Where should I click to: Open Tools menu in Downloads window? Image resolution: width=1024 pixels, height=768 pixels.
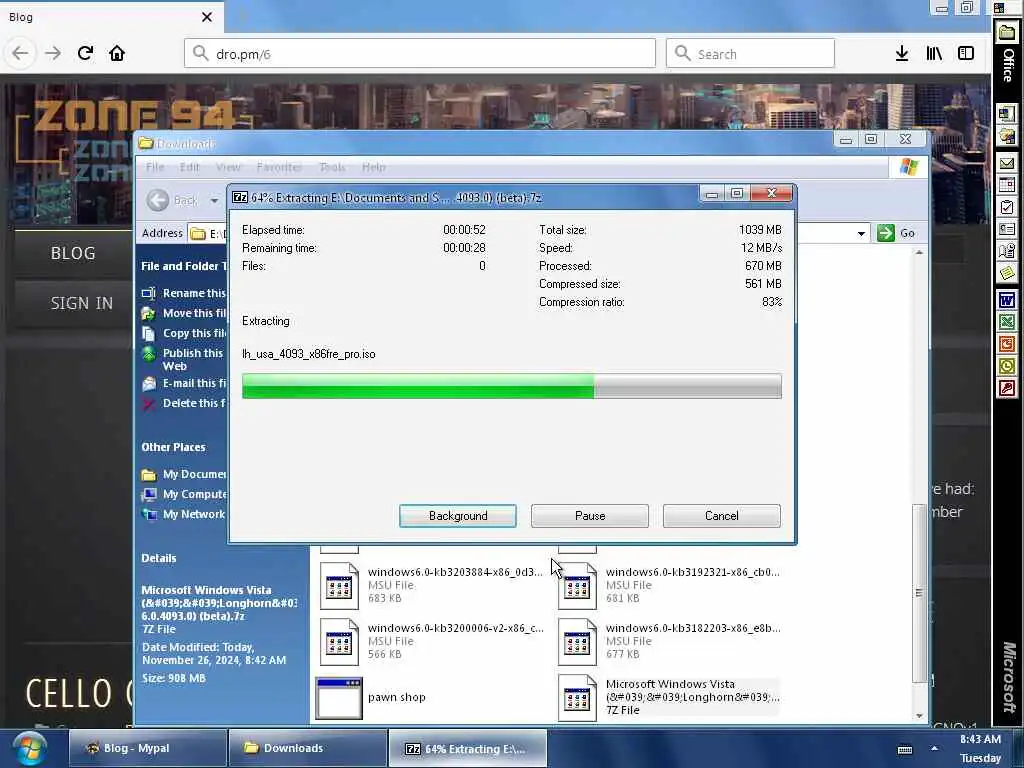pos(332,167)
